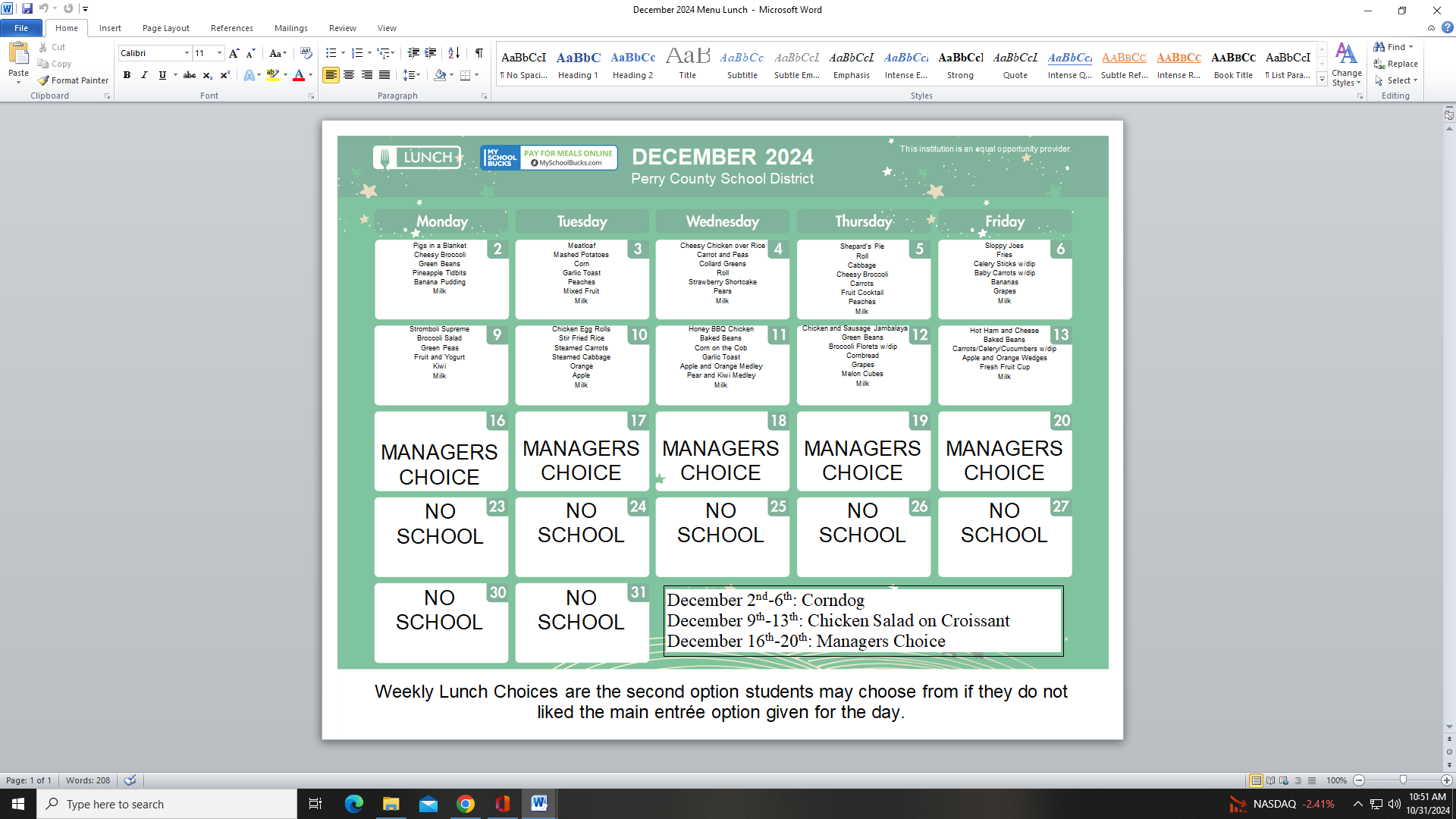Align text to the right
The width and height of the screenshot is (1456, 819).
point(367,75)
